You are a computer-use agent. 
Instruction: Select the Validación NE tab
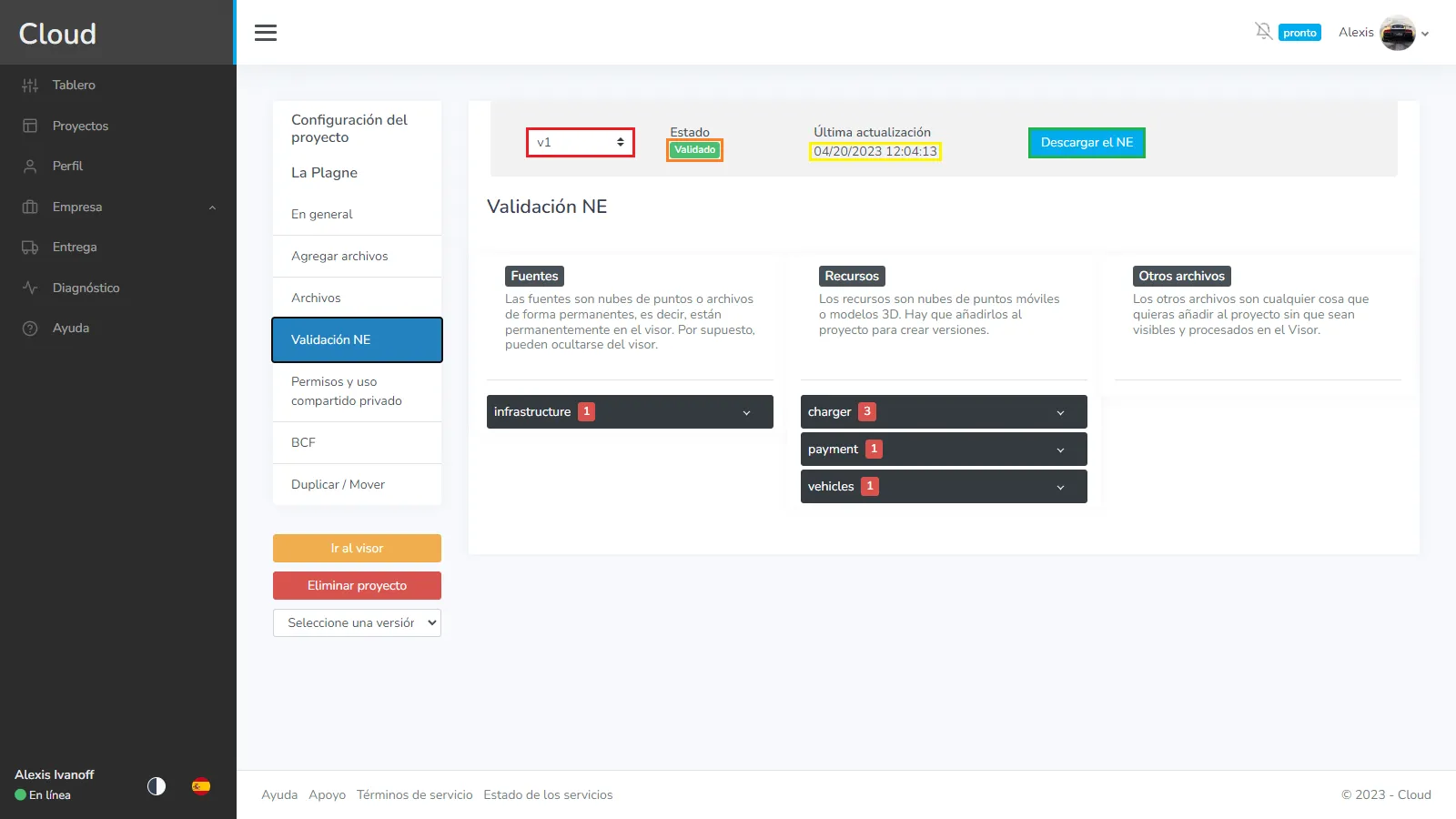coord(357,339)
